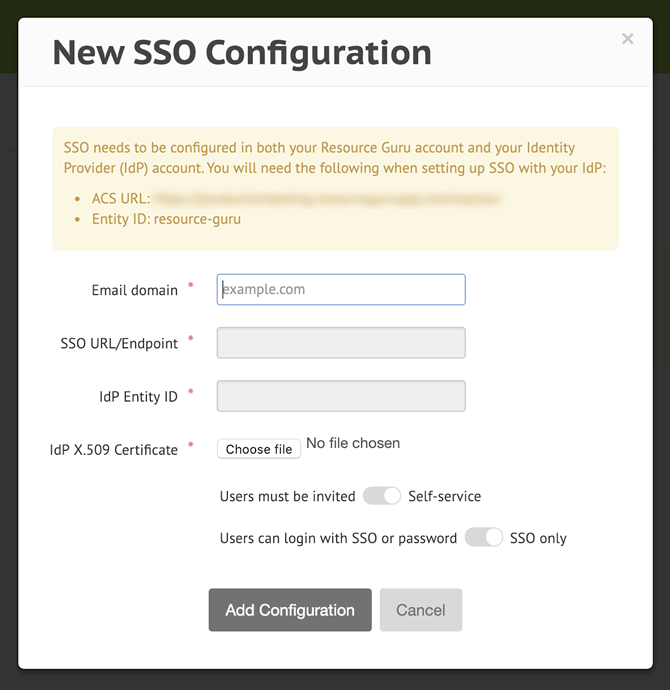The image size is (670, 690).
Task: Click the SSO only label text
Action: 538,538
